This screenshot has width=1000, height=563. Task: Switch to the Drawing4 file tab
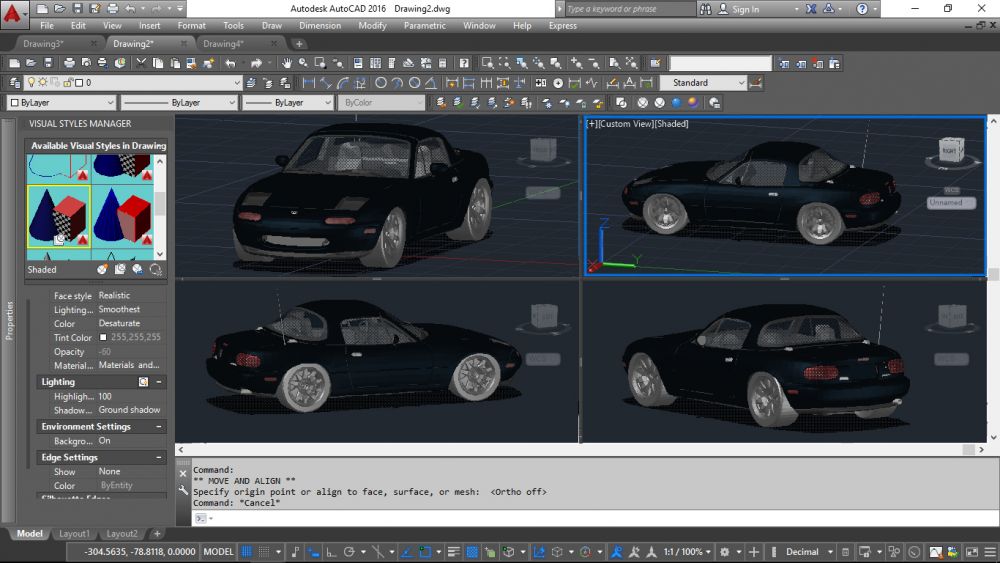223,44
